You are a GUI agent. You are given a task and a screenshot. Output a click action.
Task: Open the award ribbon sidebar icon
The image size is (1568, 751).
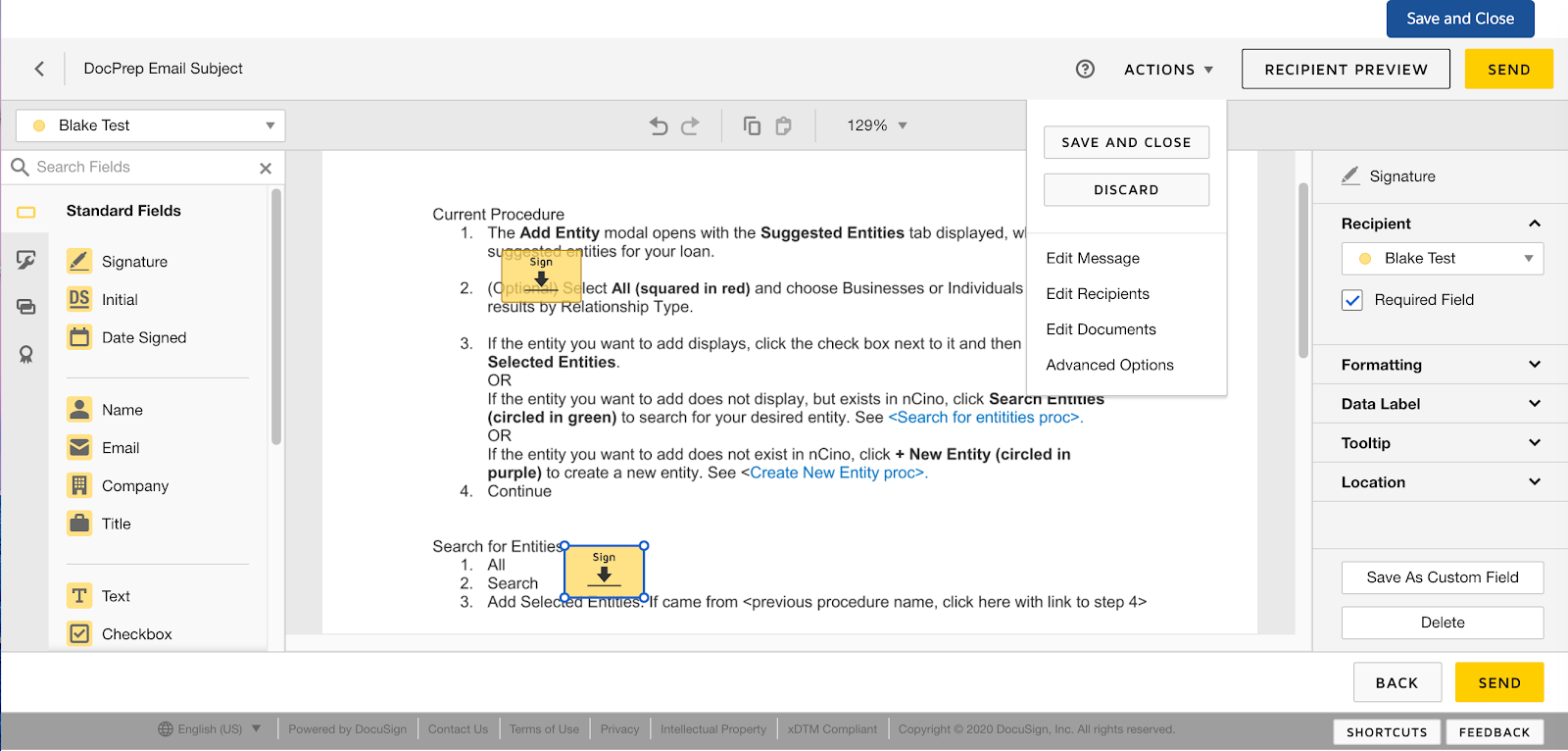(x=26, y=354)
